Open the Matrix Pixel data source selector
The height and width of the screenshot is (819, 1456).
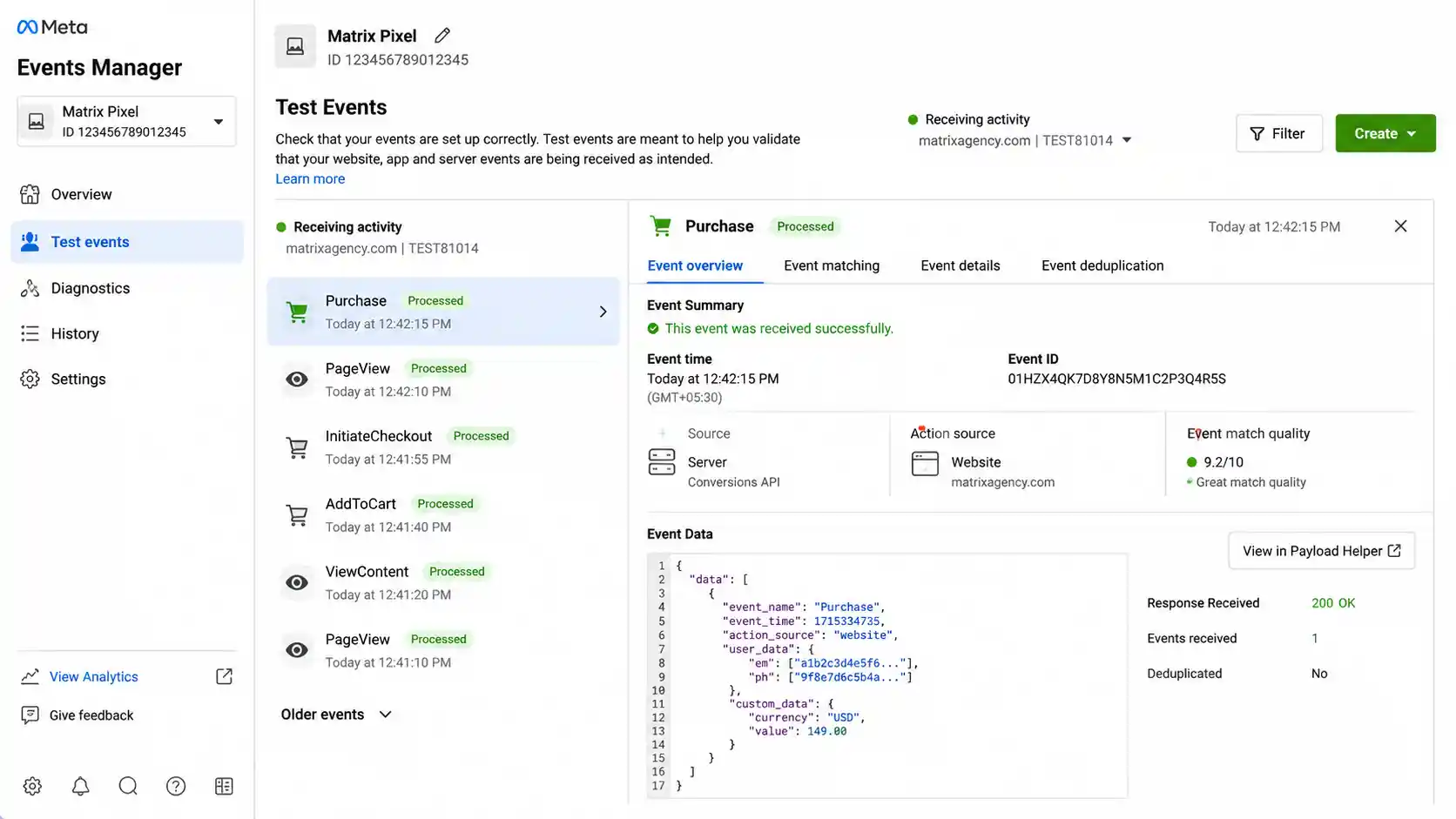[126, 121]
